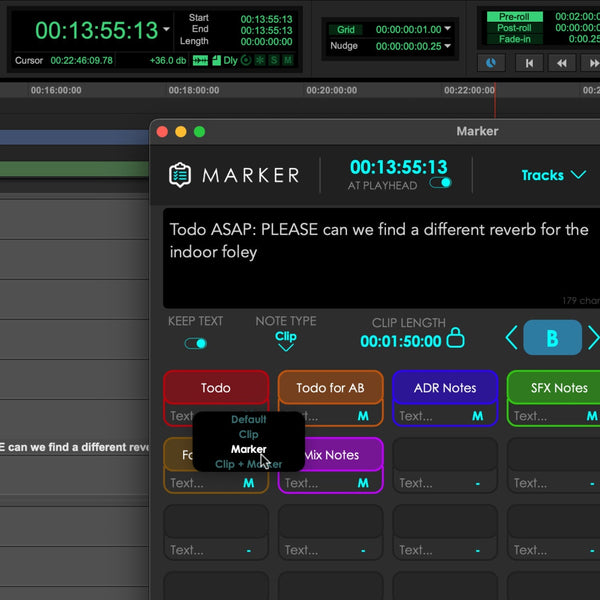Click the M mute indicator in counter bar
Image resolution: width=600 pixels, height=600 pixels.
click(287, 60)
